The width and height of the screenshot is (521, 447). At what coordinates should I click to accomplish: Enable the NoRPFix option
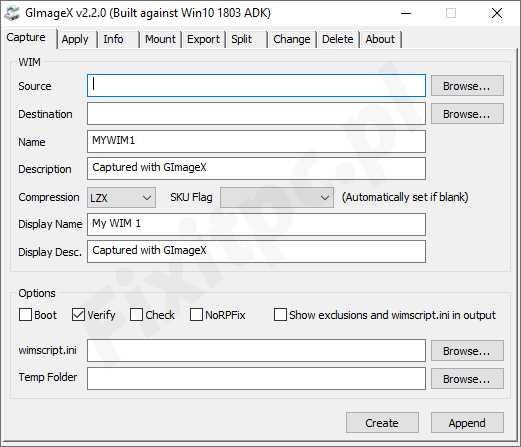tap(196, 315)
